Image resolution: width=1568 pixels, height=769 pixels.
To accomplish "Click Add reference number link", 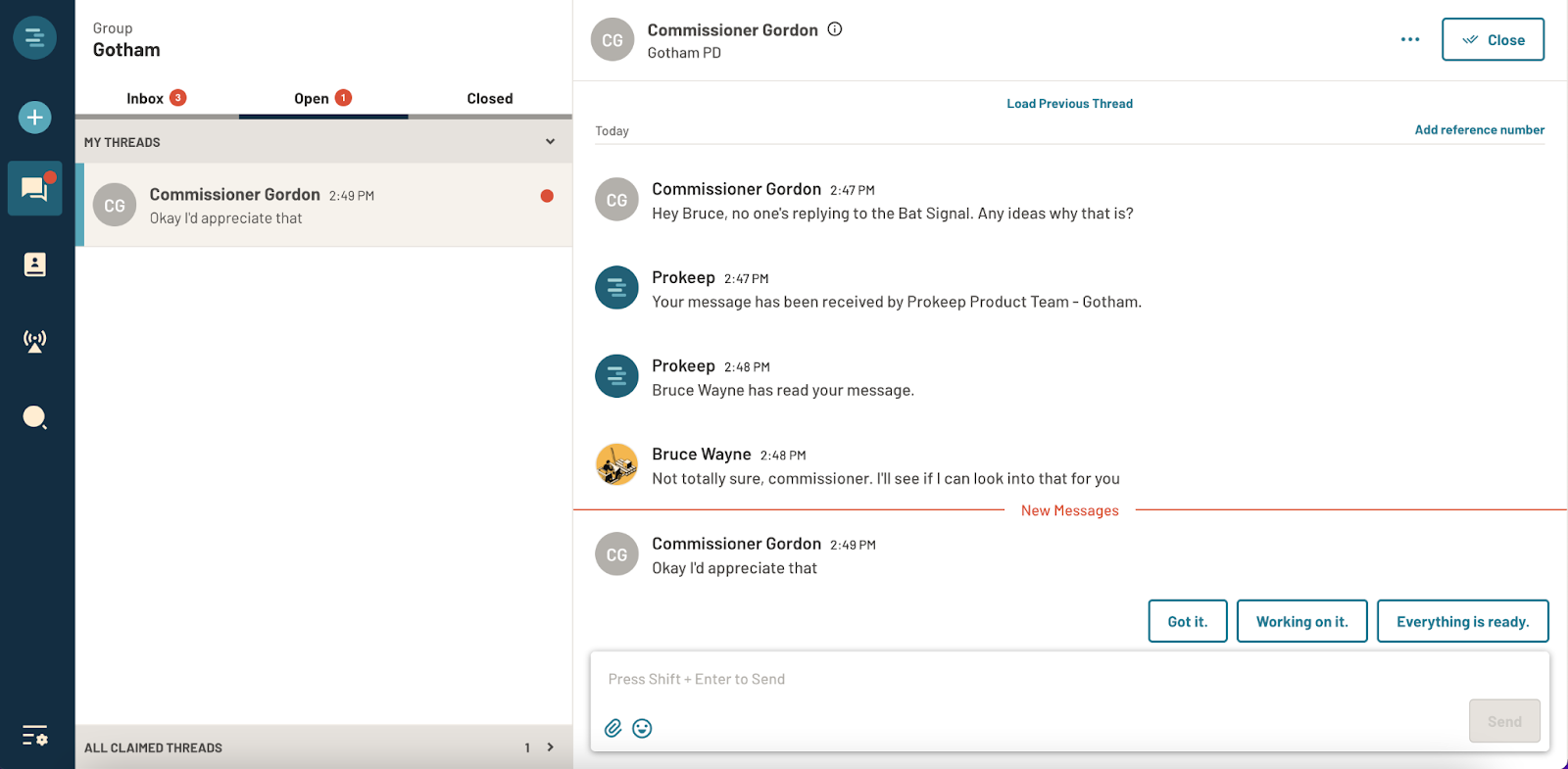I will (x=1479, y=129).
